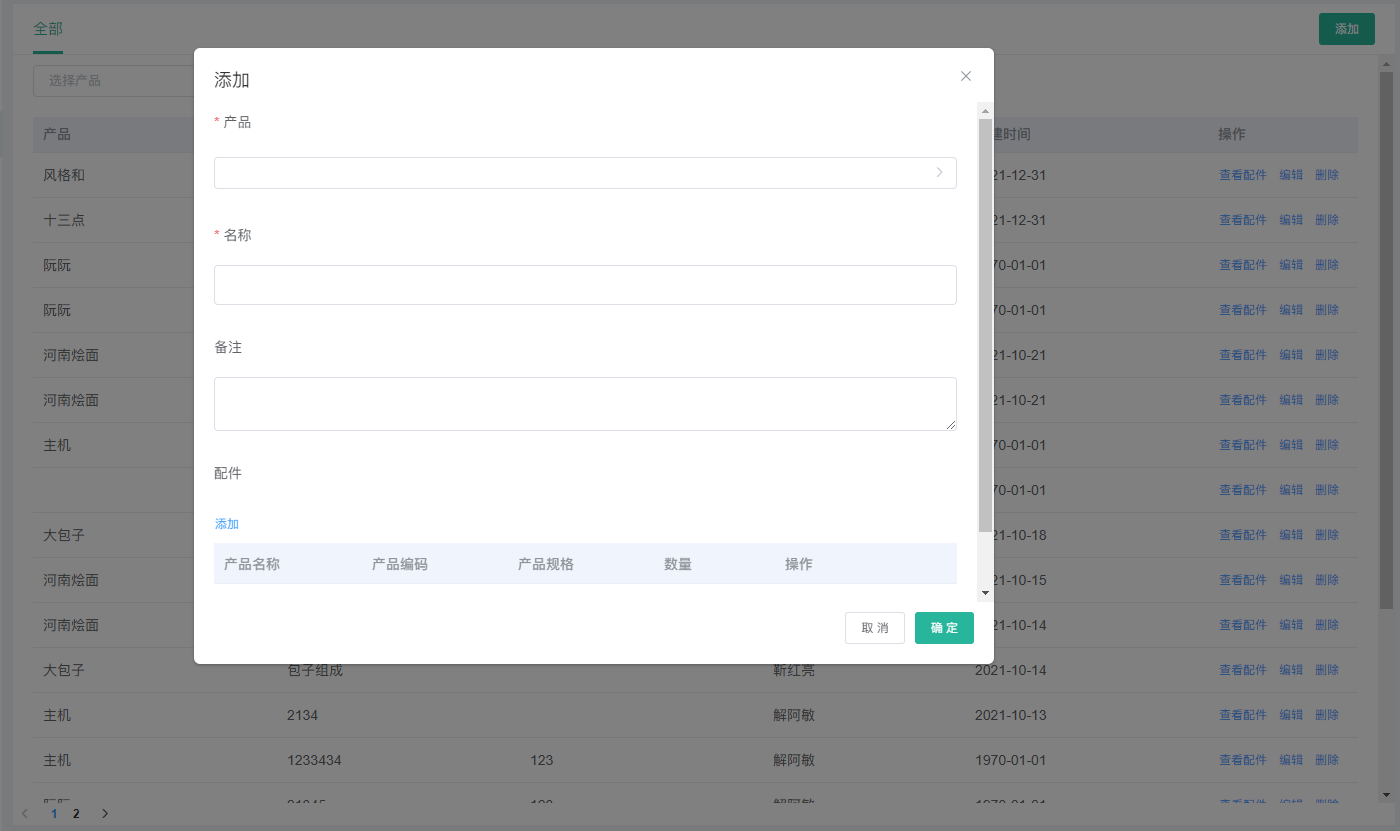Focus the 备注 textarea

coord(585,404)
